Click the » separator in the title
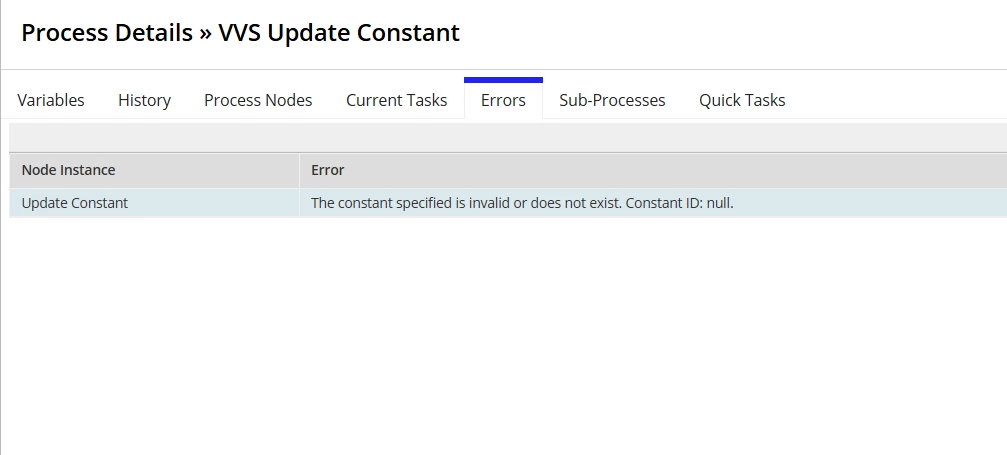The width and height of the screenshot is (1007, 455). pos(206,33)
